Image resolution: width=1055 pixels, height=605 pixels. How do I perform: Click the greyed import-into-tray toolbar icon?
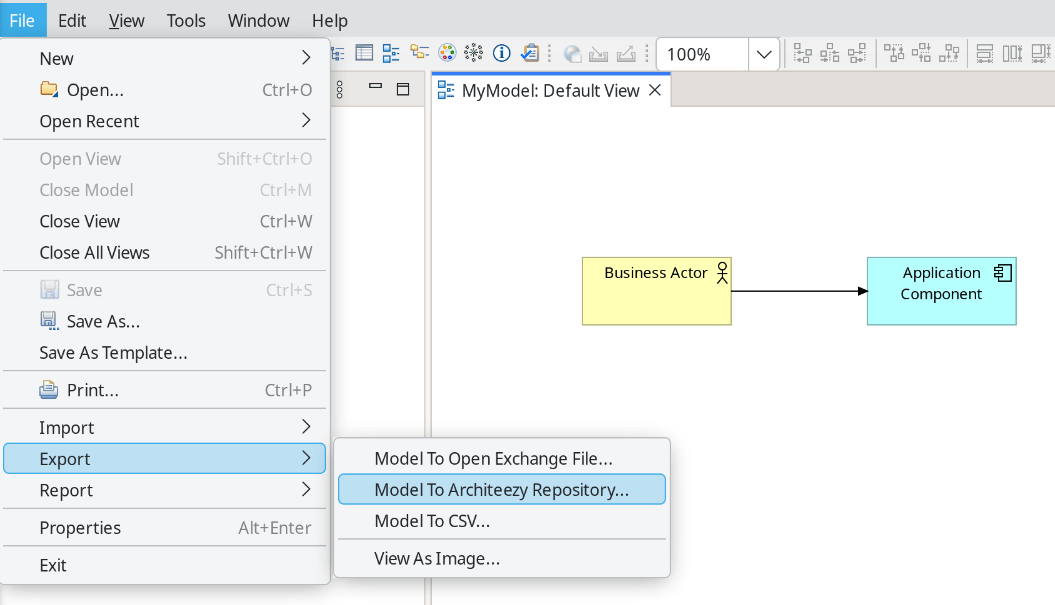click(598, 54)
